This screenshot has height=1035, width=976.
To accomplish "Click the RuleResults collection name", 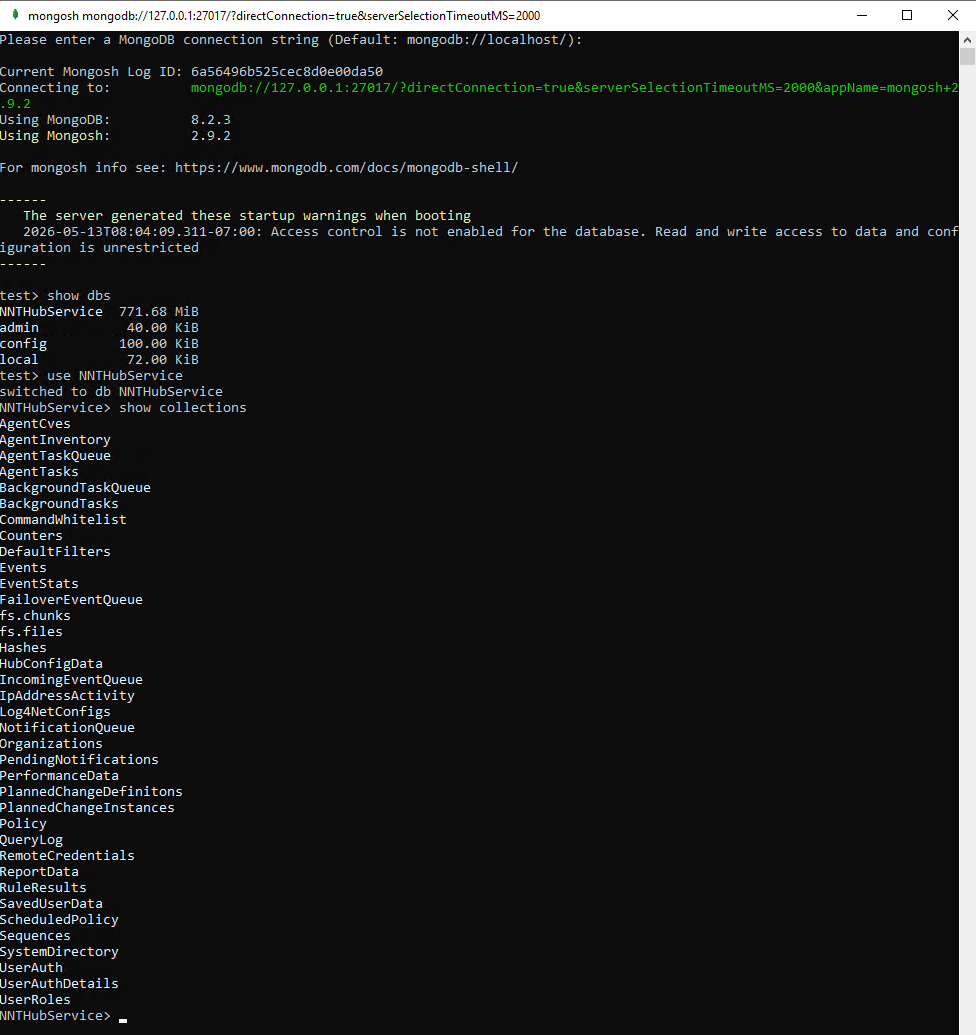I will [43, 888].
